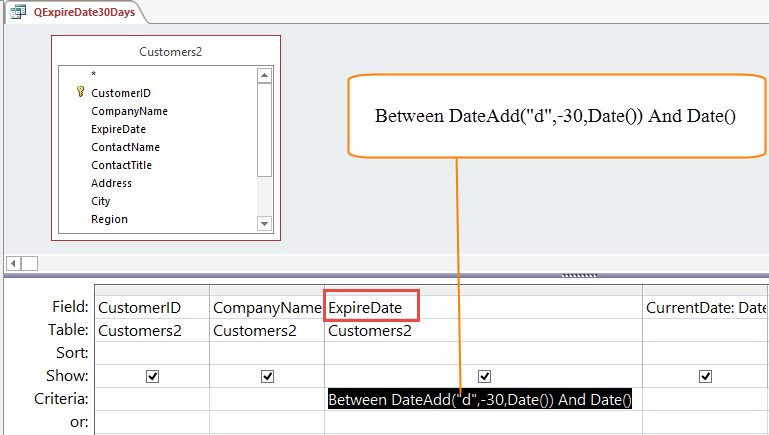Select the asterisk all-fields entry
The height and width of the screenshot is (435, 769).
point(94,75)
